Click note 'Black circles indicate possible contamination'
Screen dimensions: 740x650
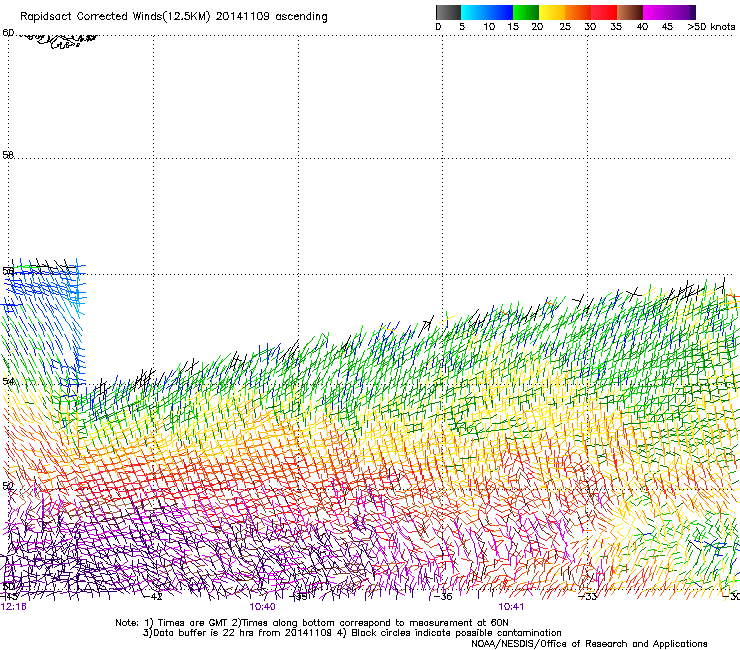point(456,633)
